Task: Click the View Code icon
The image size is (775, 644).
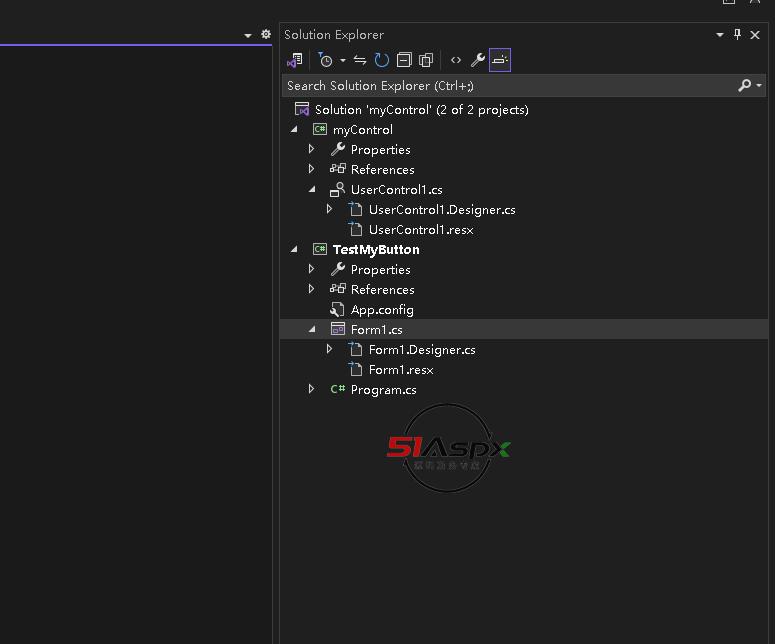Action: pos(456,61)
